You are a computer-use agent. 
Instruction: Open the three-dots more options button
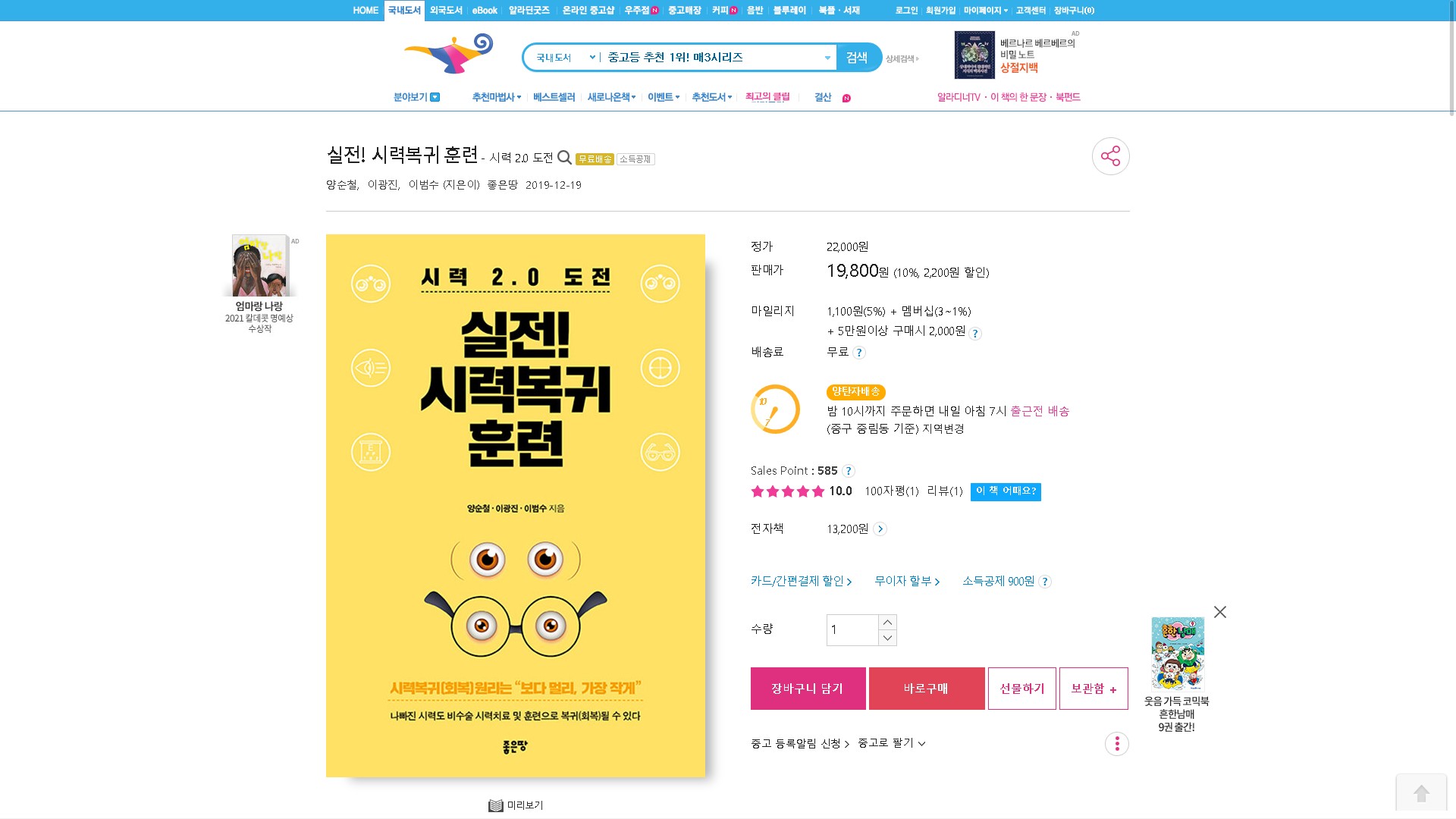coord(1117,744)
